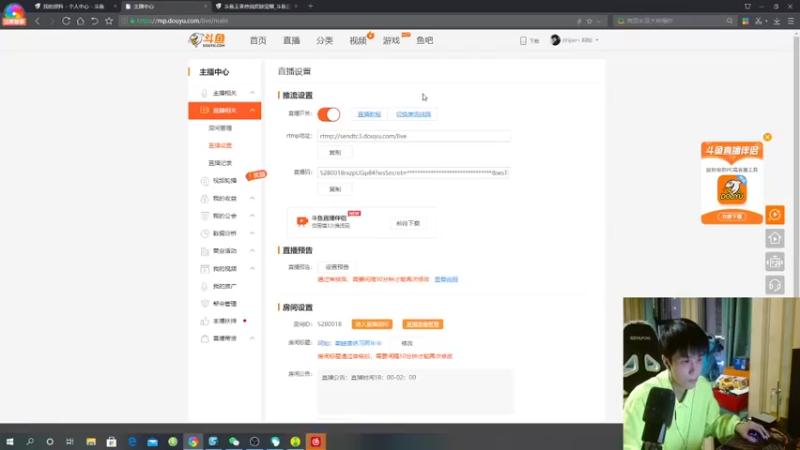The width and height of the screenshot is (800, 450).
Task: Click the 数据分析 pie chart icon
Action: [x=205, y=233]
